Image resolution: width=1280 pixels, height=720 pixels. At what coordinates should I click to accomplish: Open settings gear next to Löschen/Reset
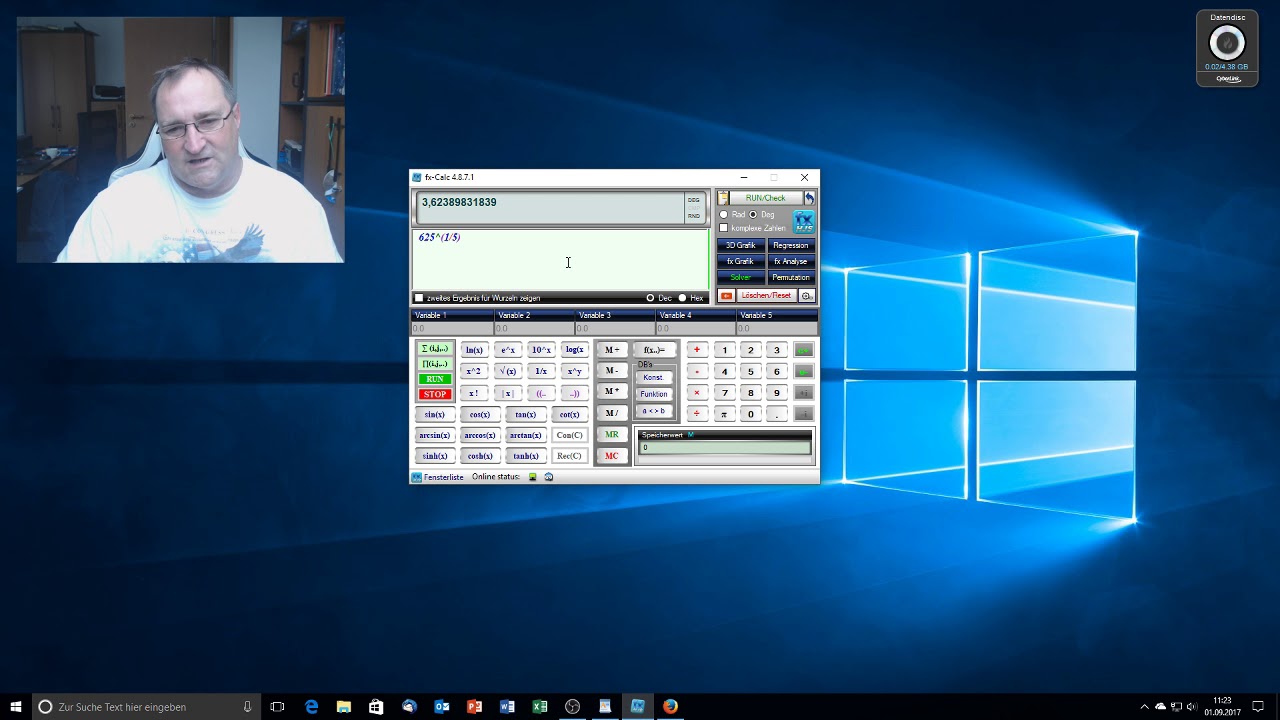pos(807,296)
